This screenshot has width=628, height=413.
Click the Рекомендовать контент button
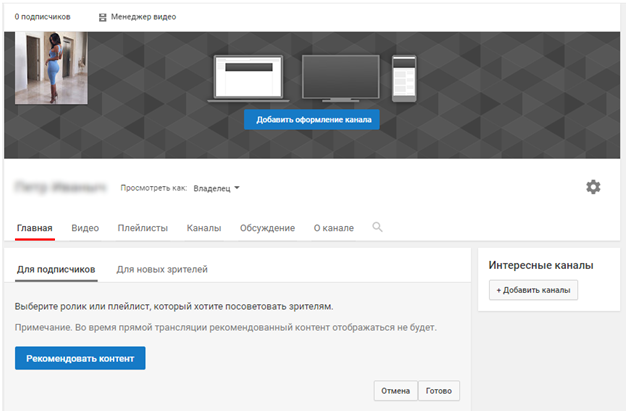[x=80, y=358]
